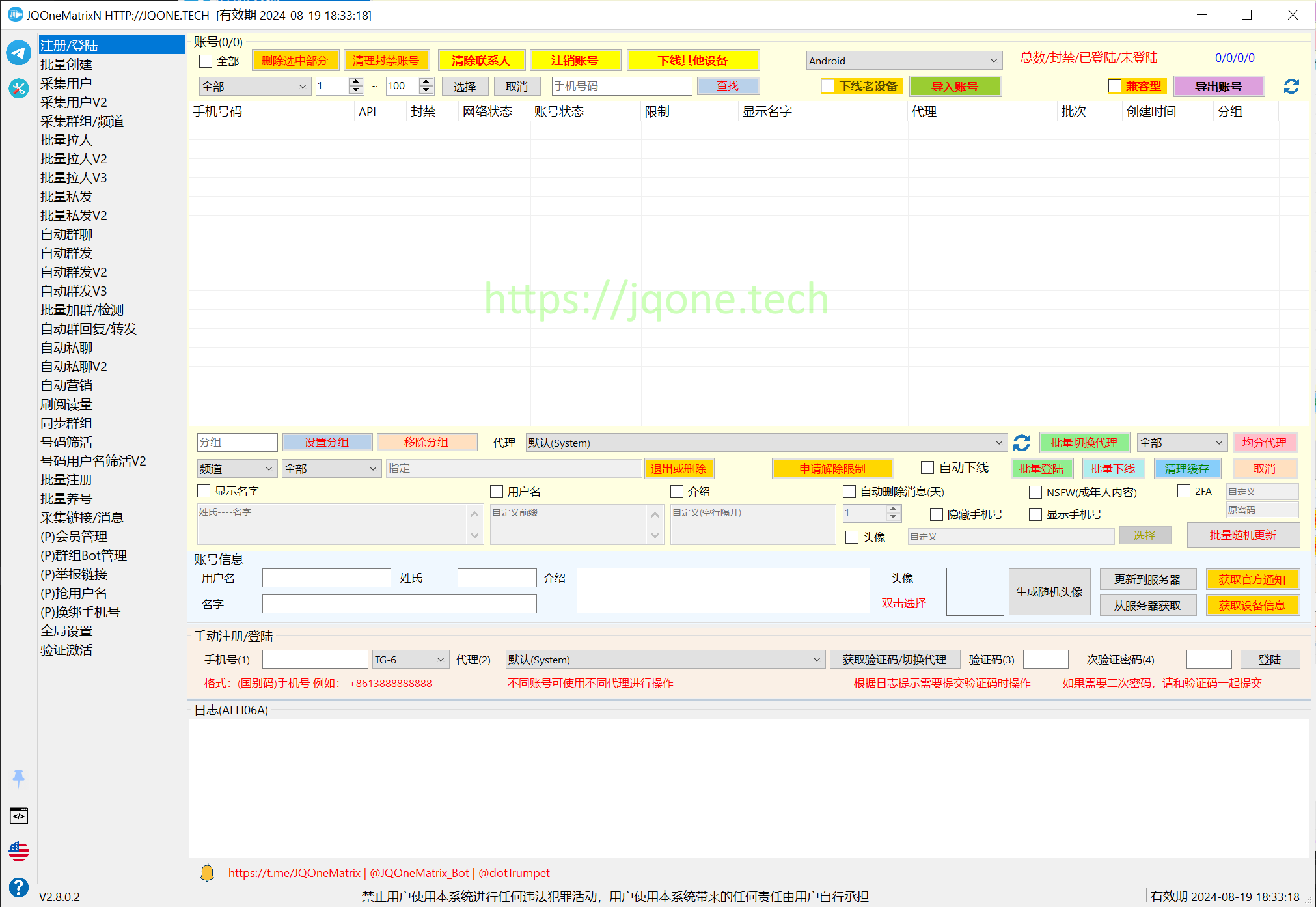Click the 批量登陆 button
Screen dimensions: 1316x907
tap(1041, 469)
